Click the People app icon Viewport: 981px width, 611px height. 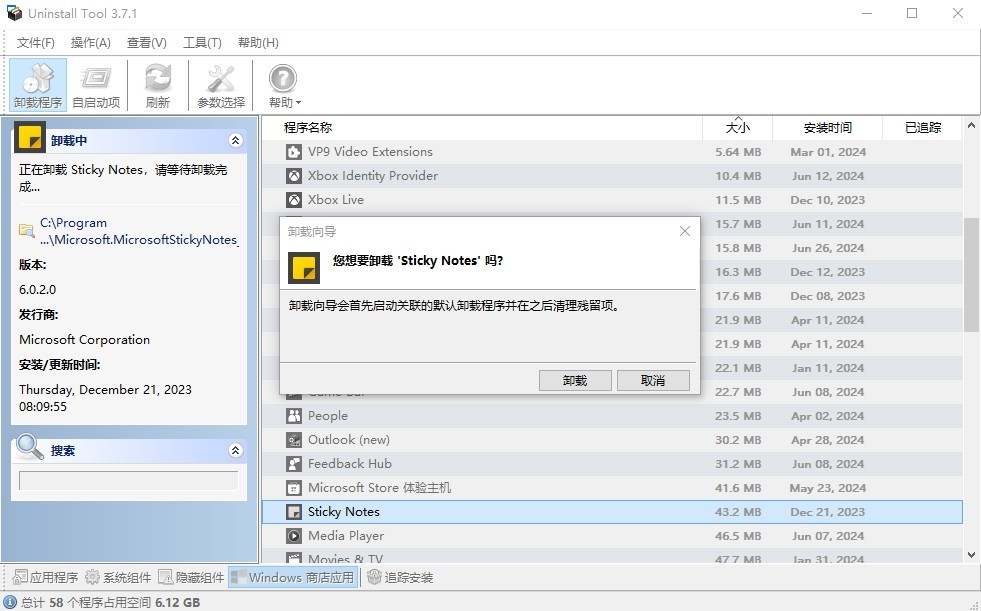point(293,416)
